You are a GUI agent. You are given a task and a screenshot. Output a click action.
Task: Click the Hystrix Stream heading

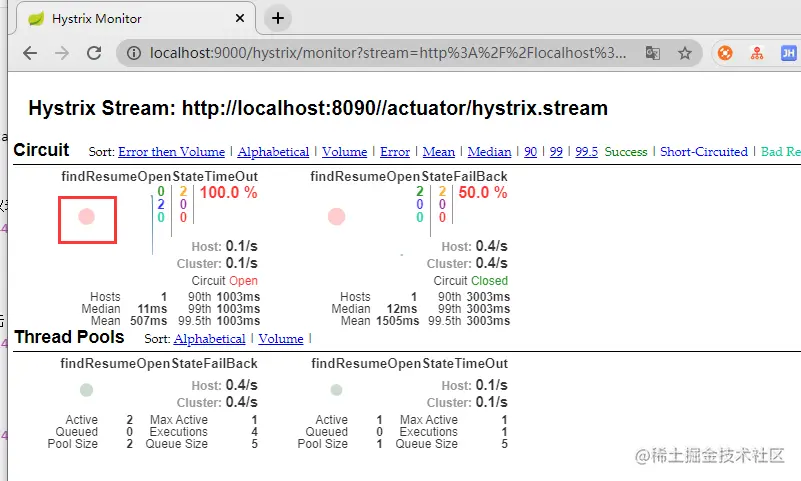[x=318, y=108]
